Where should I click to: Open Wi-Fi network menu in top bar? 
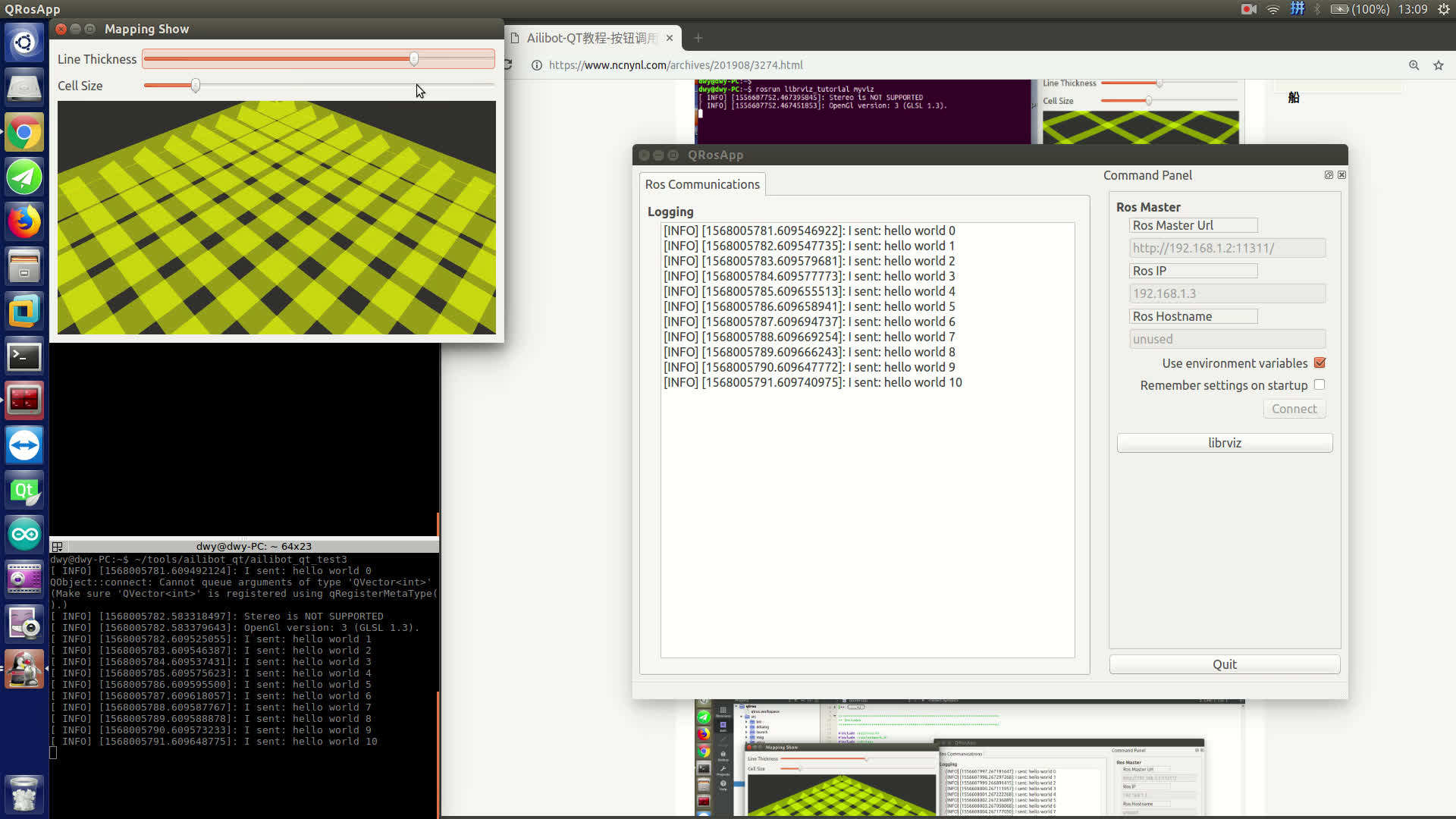click(x=1273, y=9)
